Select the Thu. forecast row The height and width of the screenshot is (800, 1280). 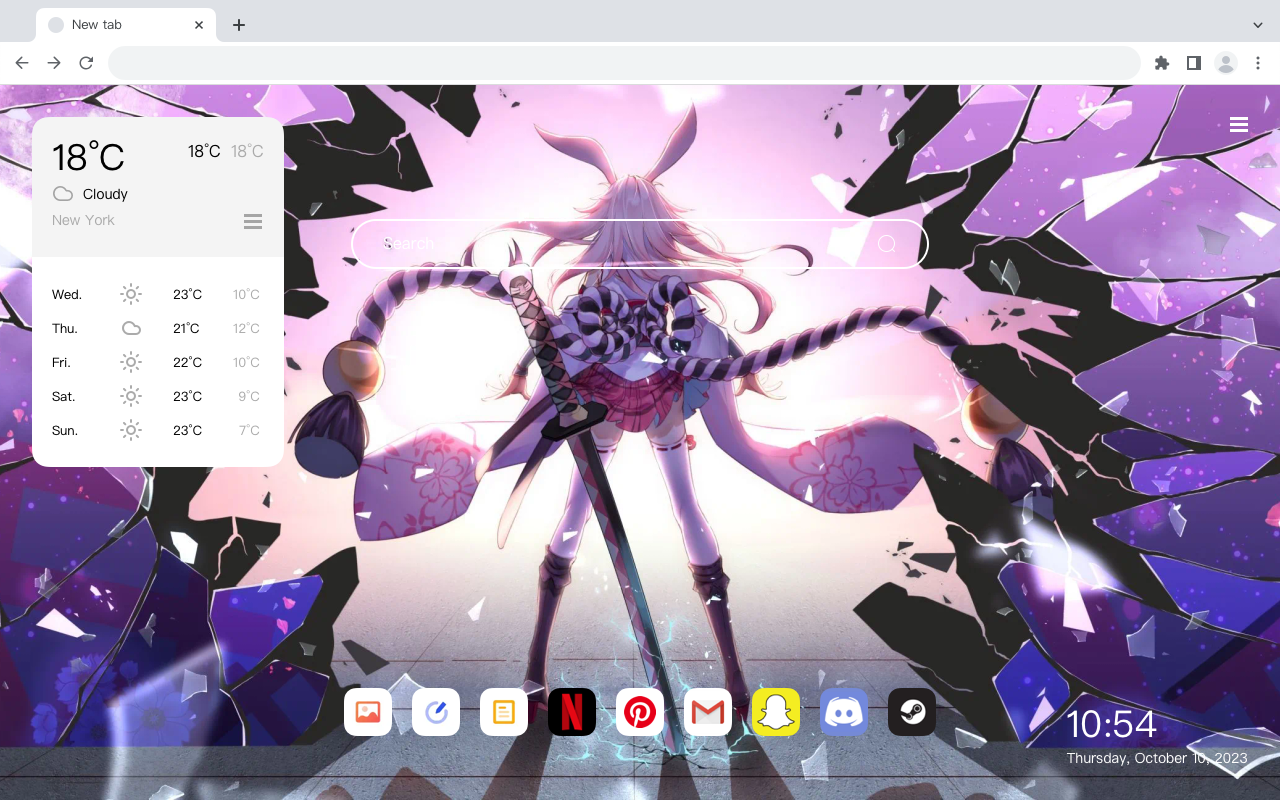click(x=158, y=328)
